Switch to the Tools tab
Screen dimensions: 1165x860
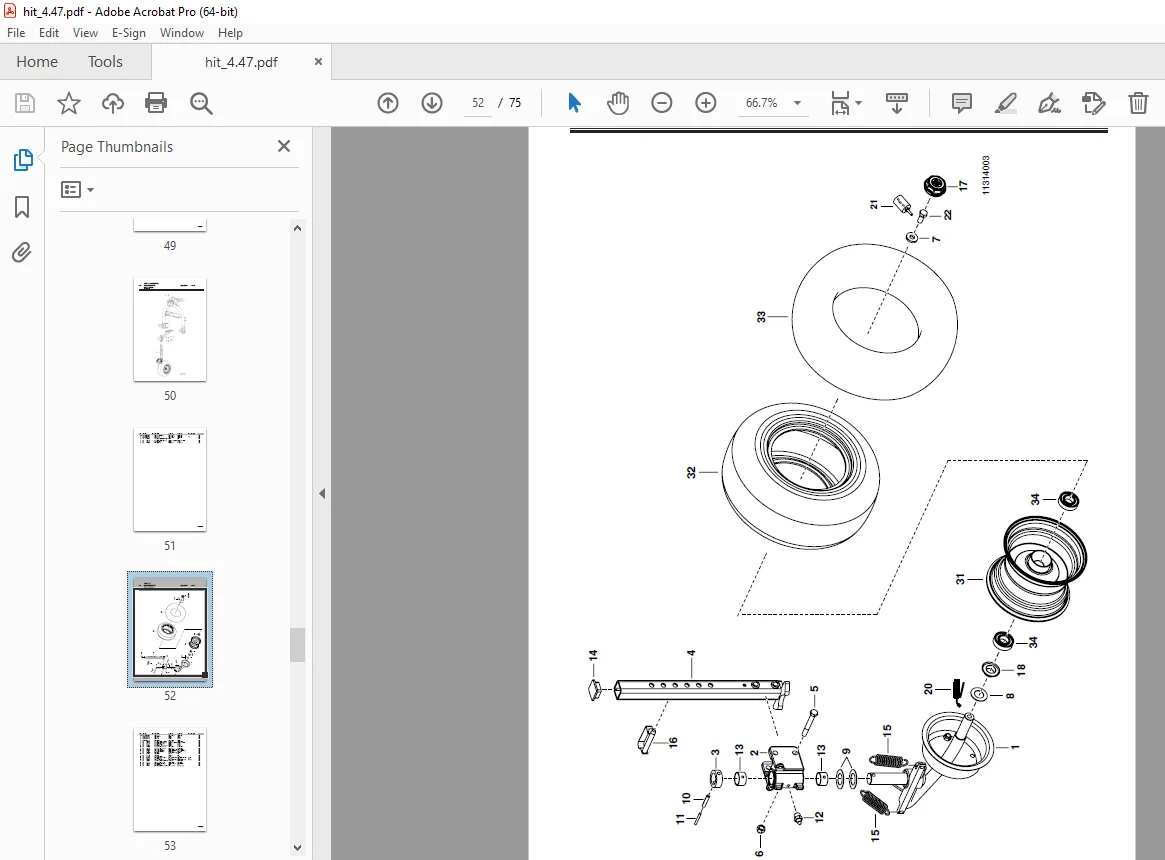click(106, 62)
